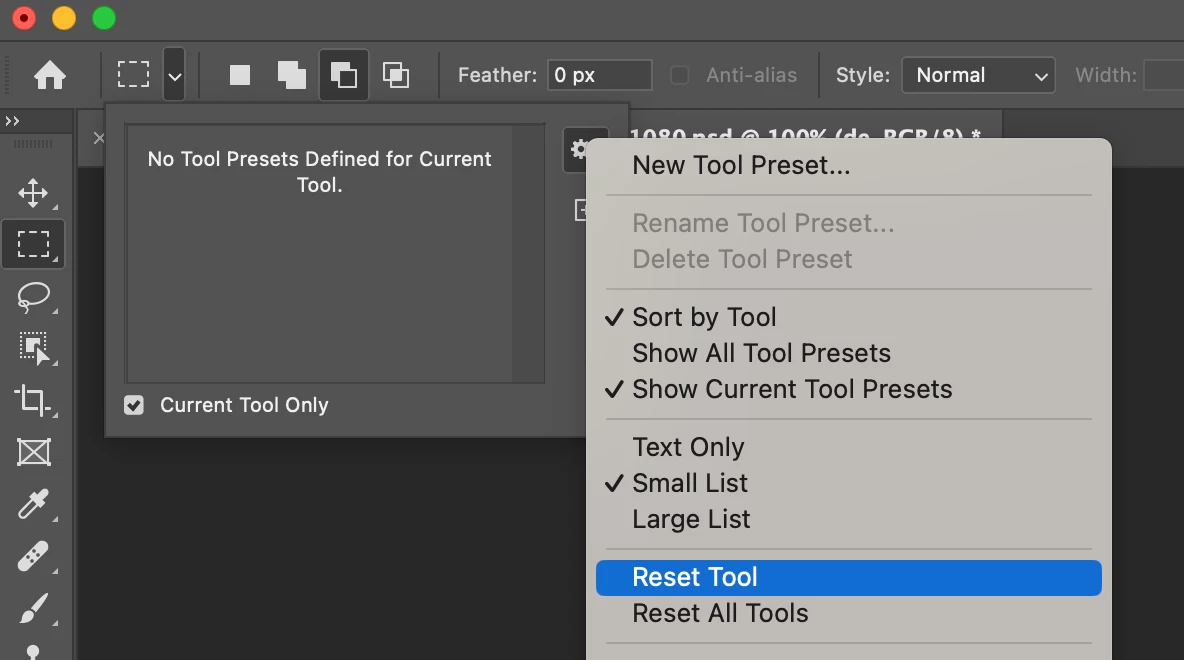Click the Feather input field
Screen dimensions: 1184x660
tap(599, 75)
